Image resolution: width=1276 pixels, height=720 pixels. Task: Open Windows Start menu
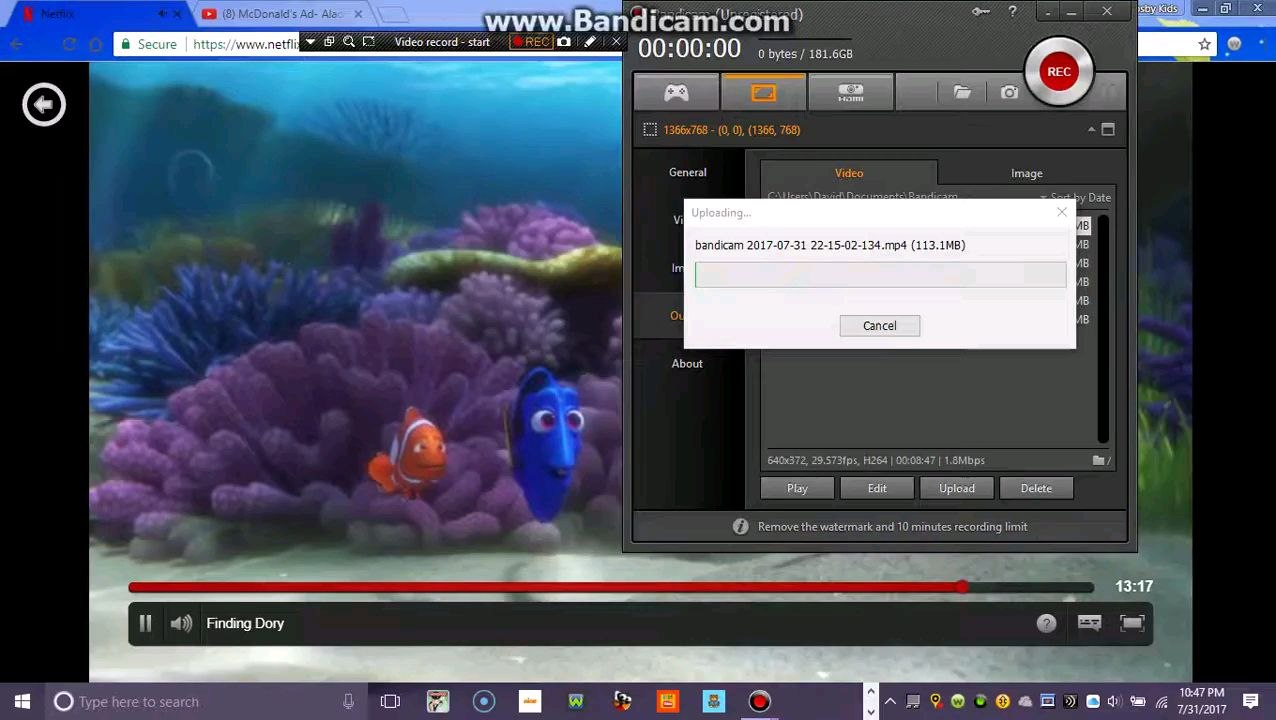[22, 702]
